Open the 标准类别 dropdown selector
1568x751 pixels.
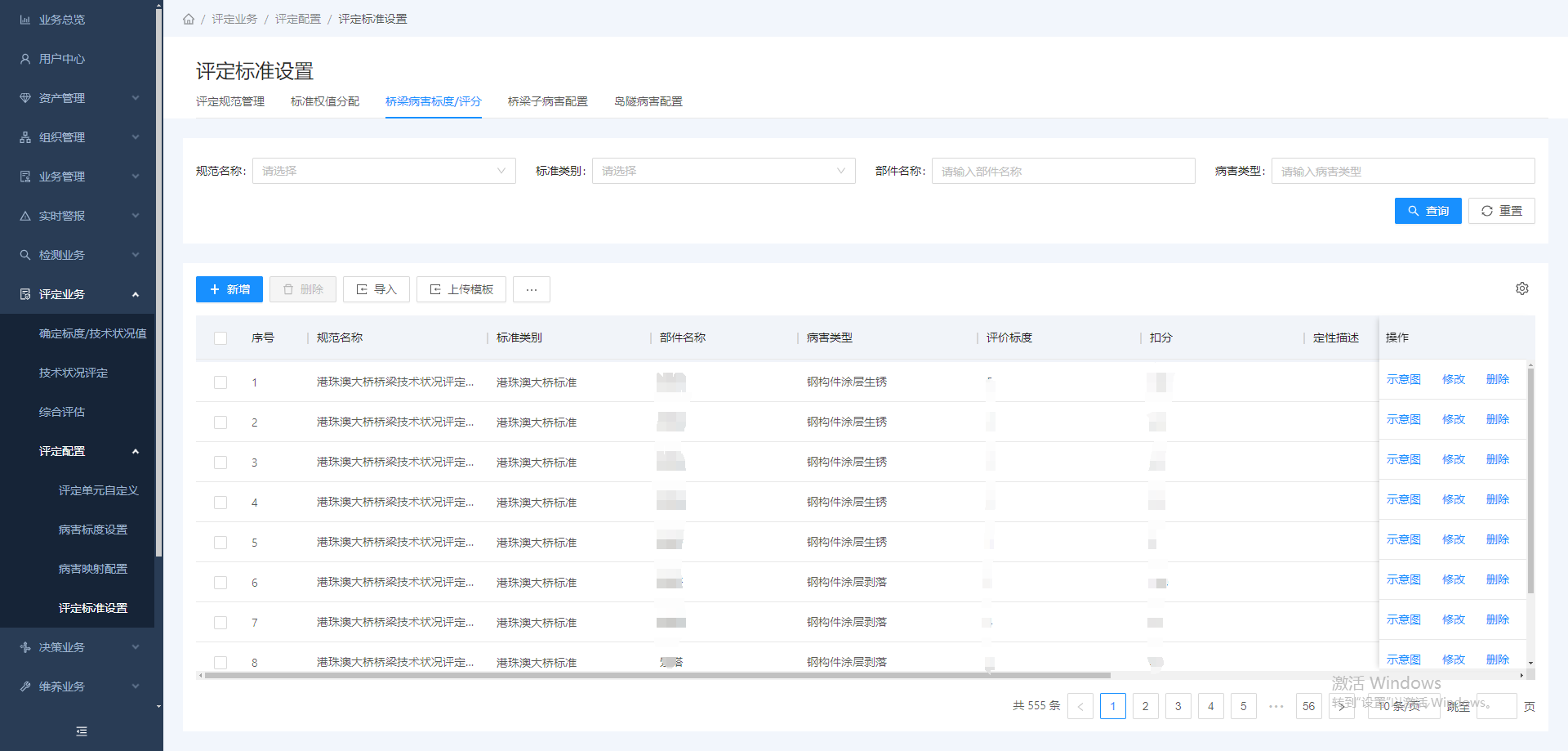tap(724, 171)
